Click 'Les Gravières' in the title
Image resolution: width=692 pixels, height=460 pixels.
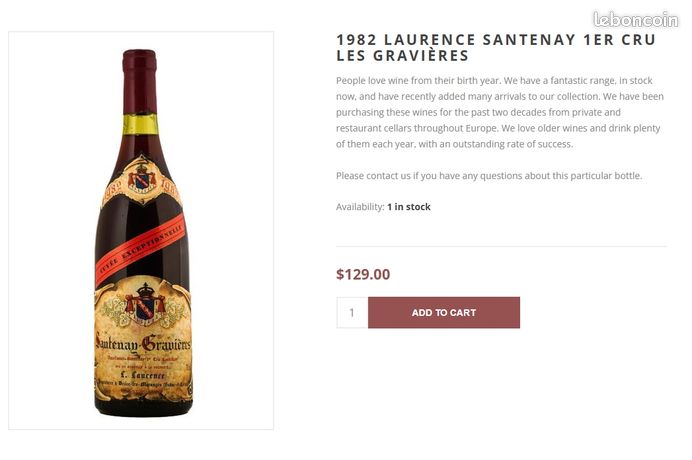tap(402, 56)
